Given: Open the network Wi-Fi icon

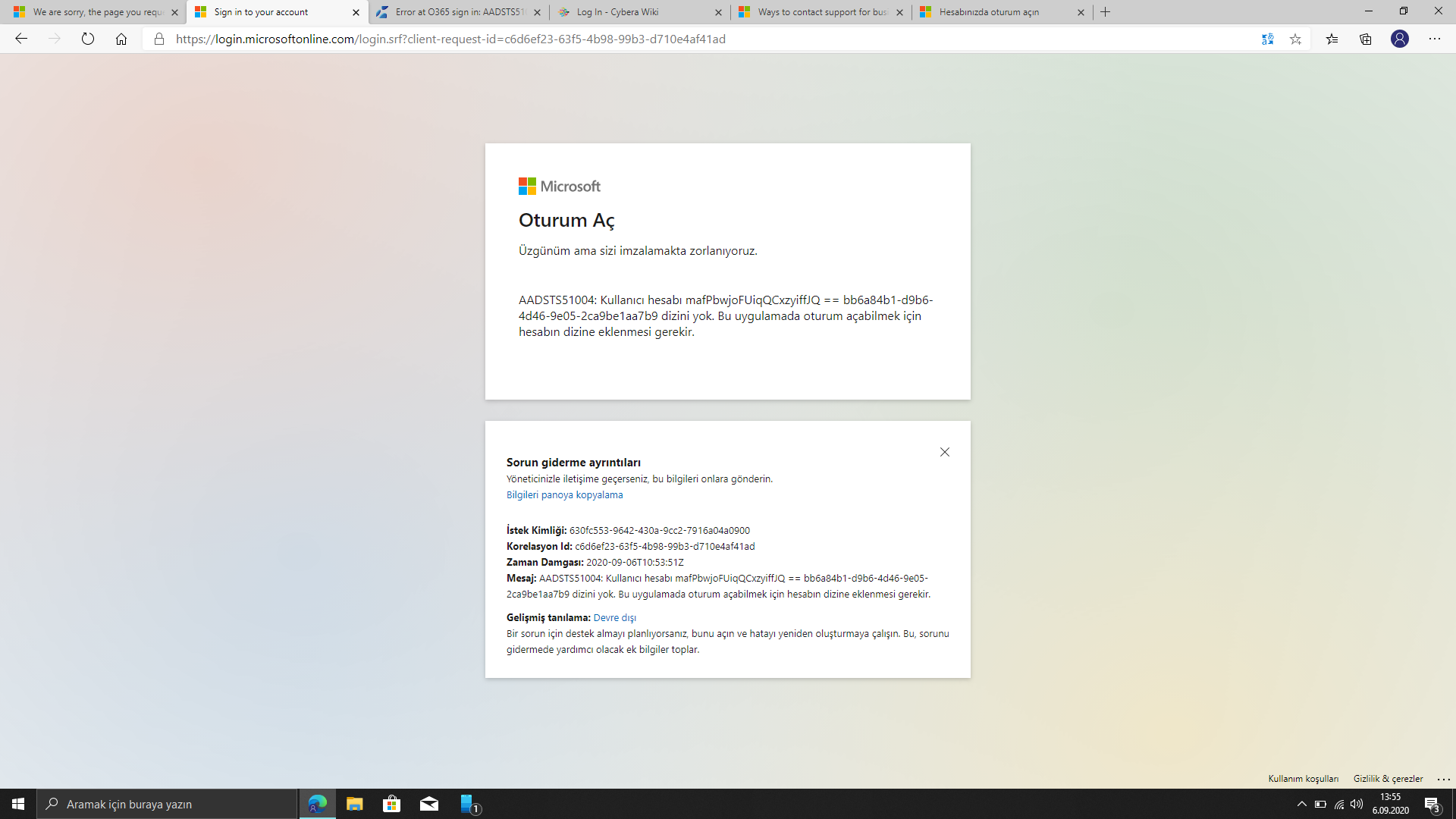Looking at the screenshot, I should (1339, 804).
